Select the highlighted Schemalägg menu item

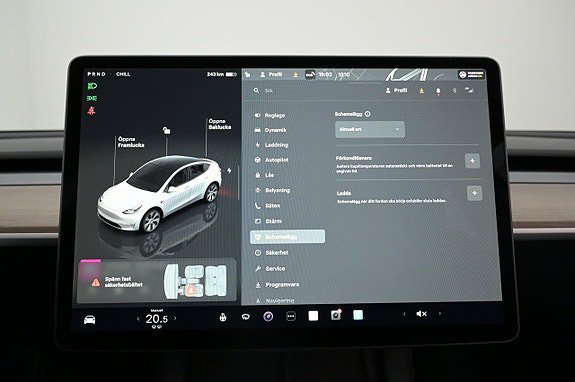[288, 237]
